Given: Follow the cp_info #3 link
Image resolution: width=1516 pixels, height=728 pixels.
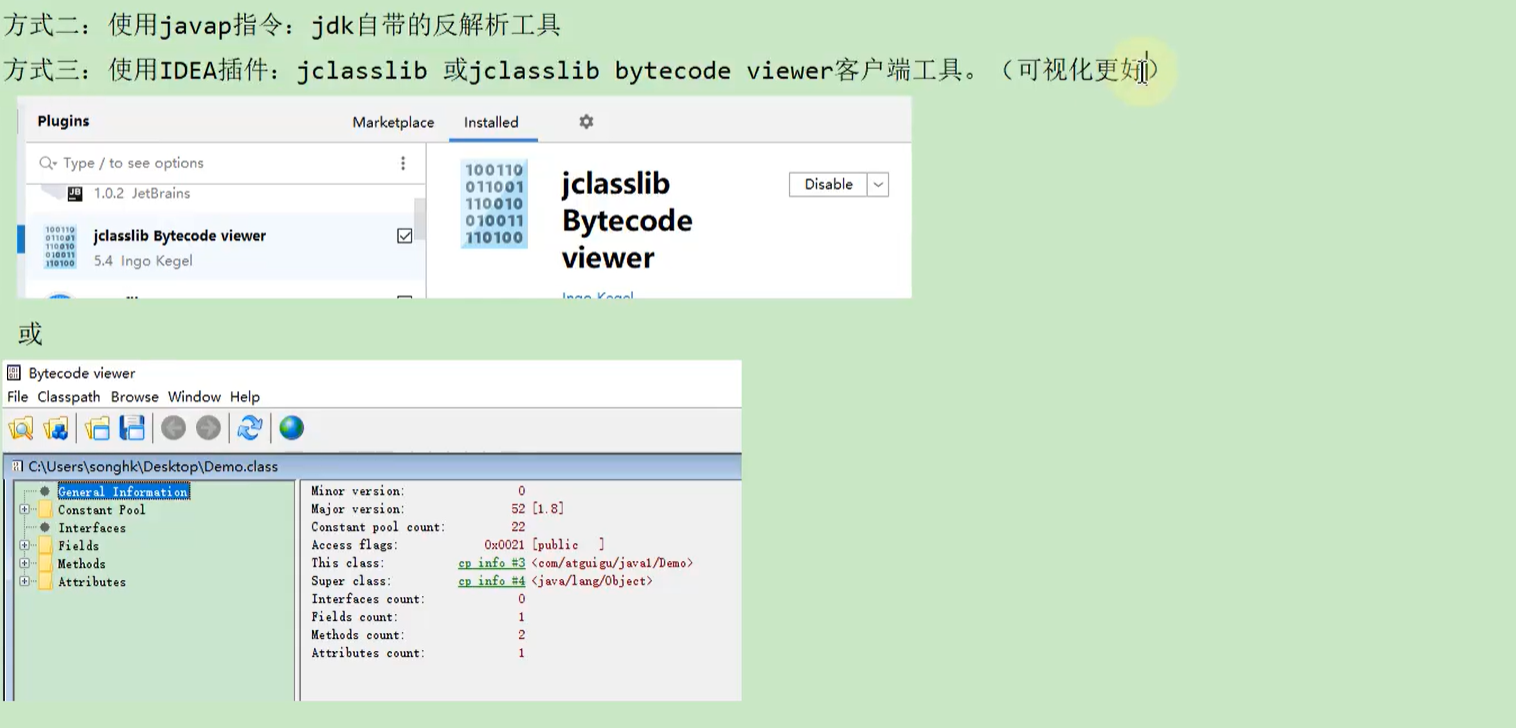Looking at the screenshot, I should coord(491,563).
